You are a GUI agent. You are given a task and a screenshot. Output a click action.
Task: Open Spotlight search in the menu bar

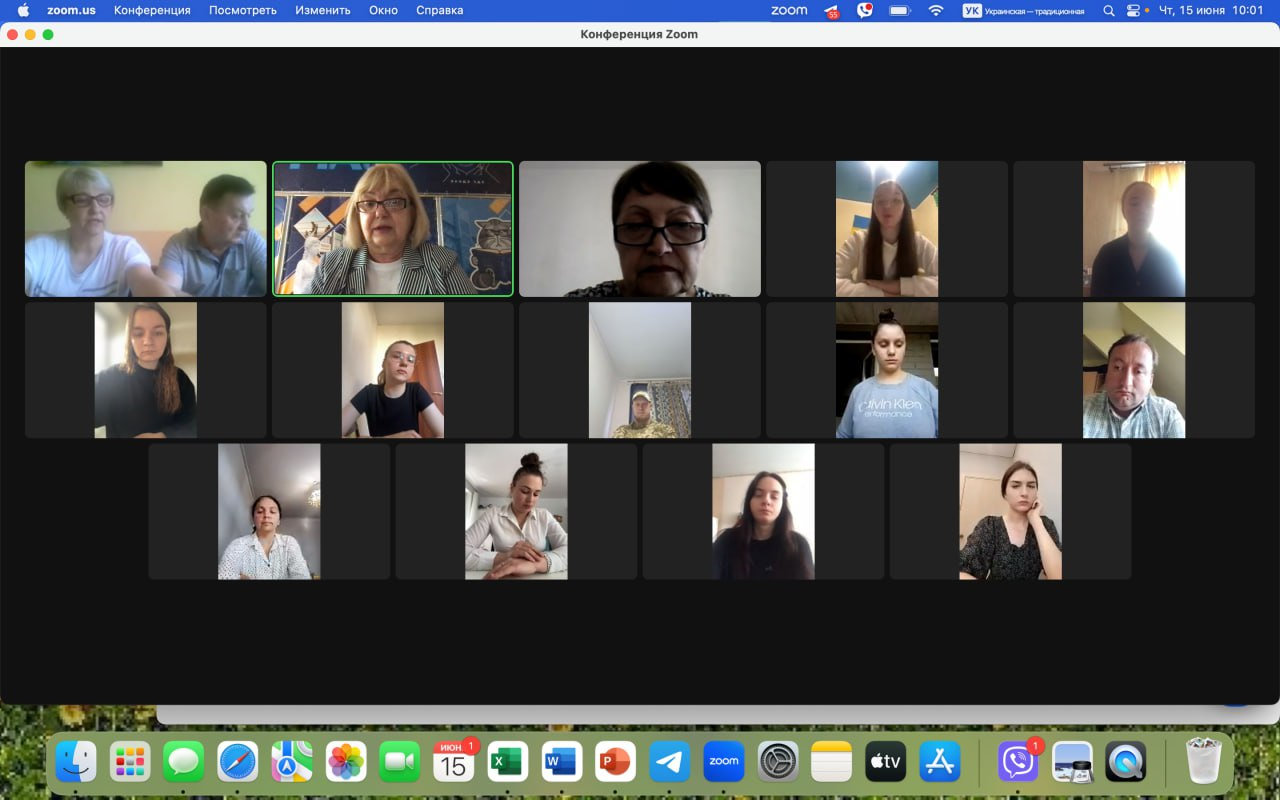(x=1108, y=10)
